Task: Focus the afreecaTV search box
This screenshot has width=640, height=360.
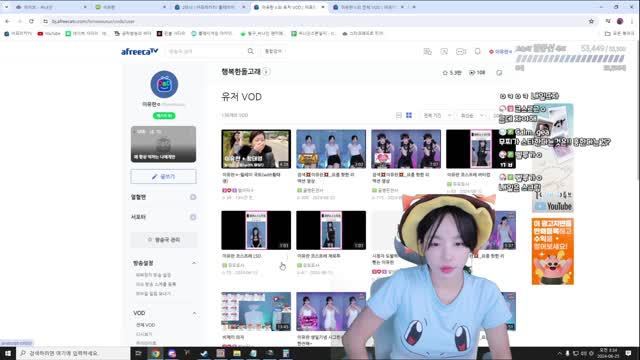Action: (x=206, y=51)
